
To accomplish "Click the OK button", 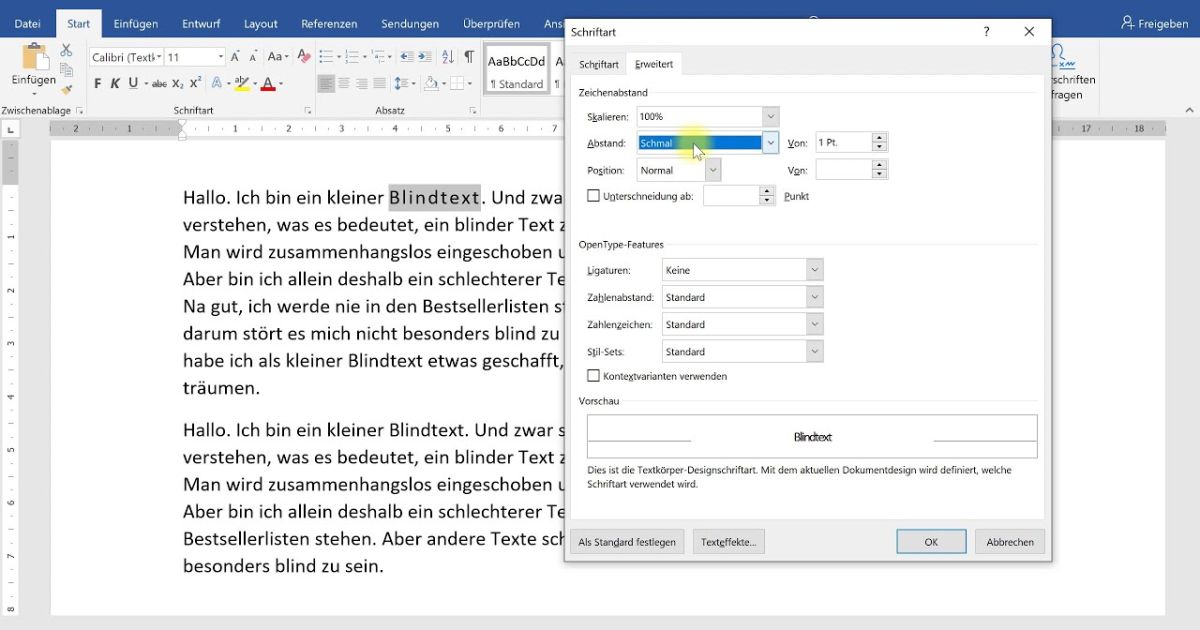I will 931,542.
